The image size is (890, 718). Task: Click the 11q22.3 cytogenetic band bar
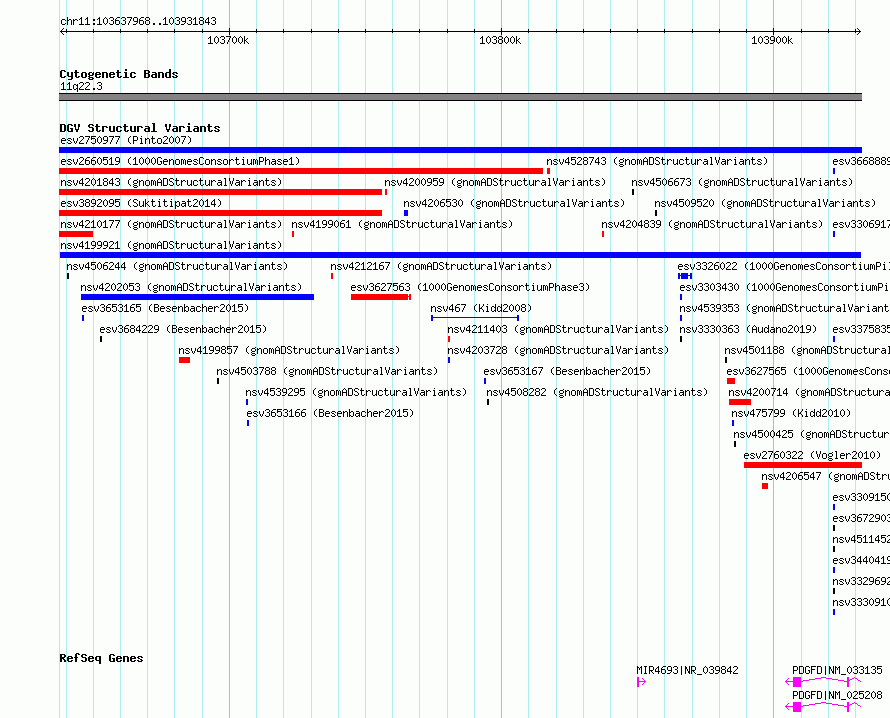pyautogui.click(x=460, y=97)
